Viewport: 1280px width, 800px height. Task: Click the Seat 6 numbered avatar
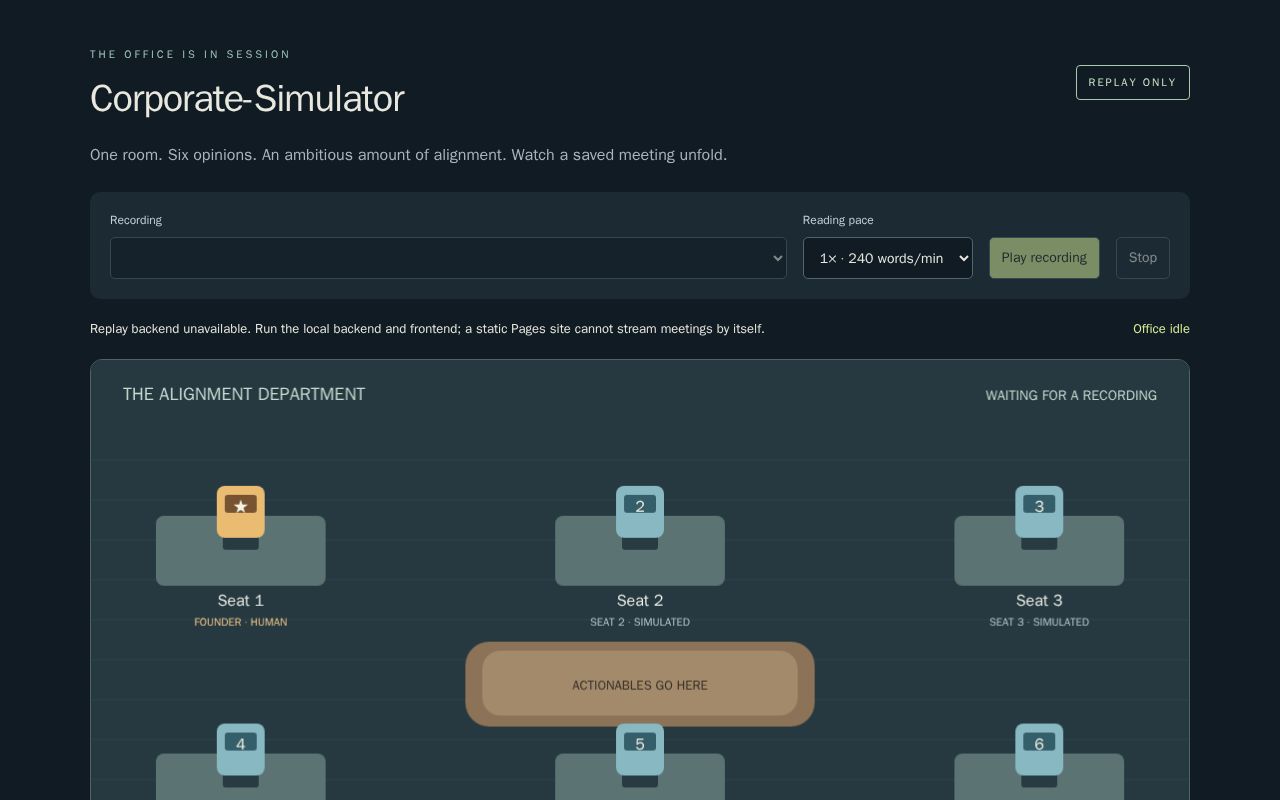pos(1039,750)
